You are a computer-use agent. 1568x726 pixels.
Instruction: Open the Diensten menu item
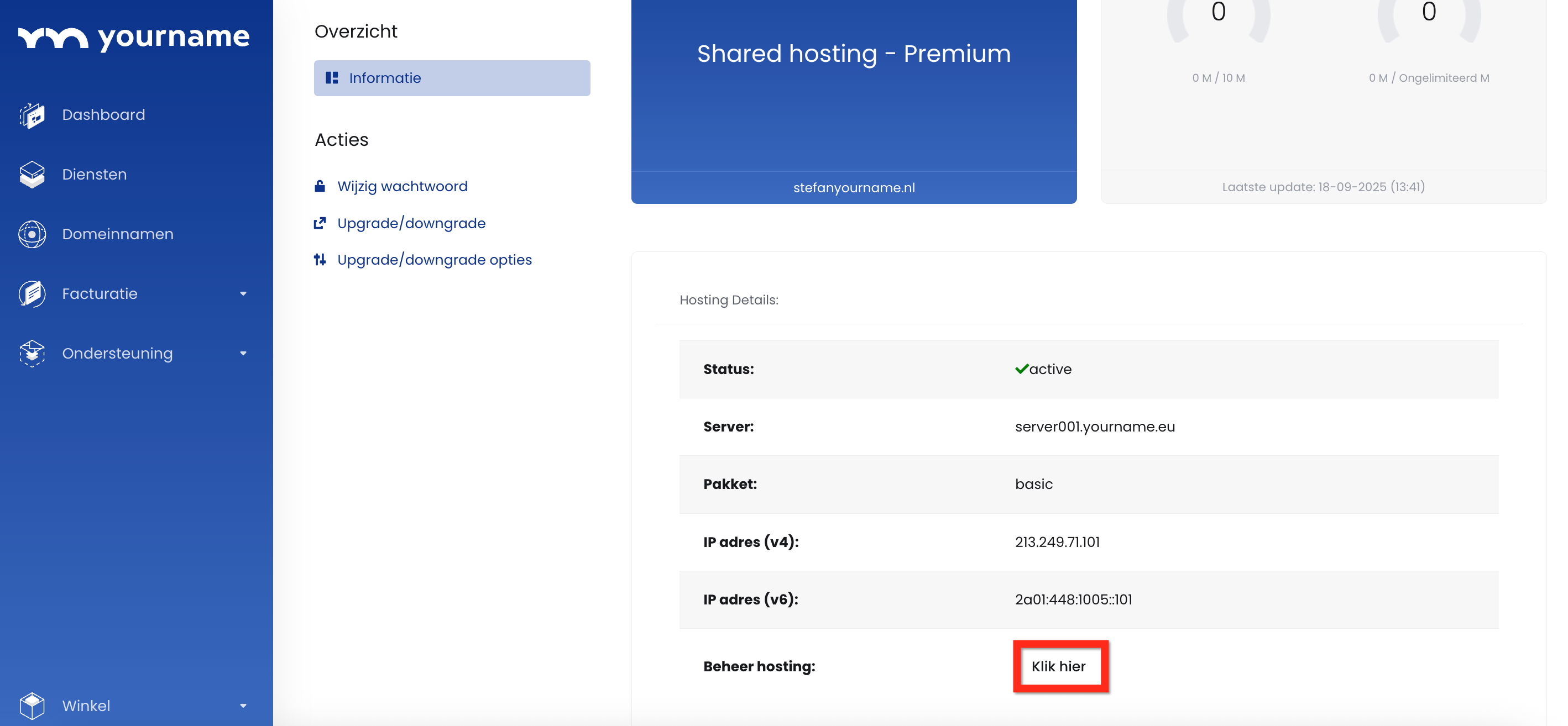pyautogui.click(x=95, y=175)
